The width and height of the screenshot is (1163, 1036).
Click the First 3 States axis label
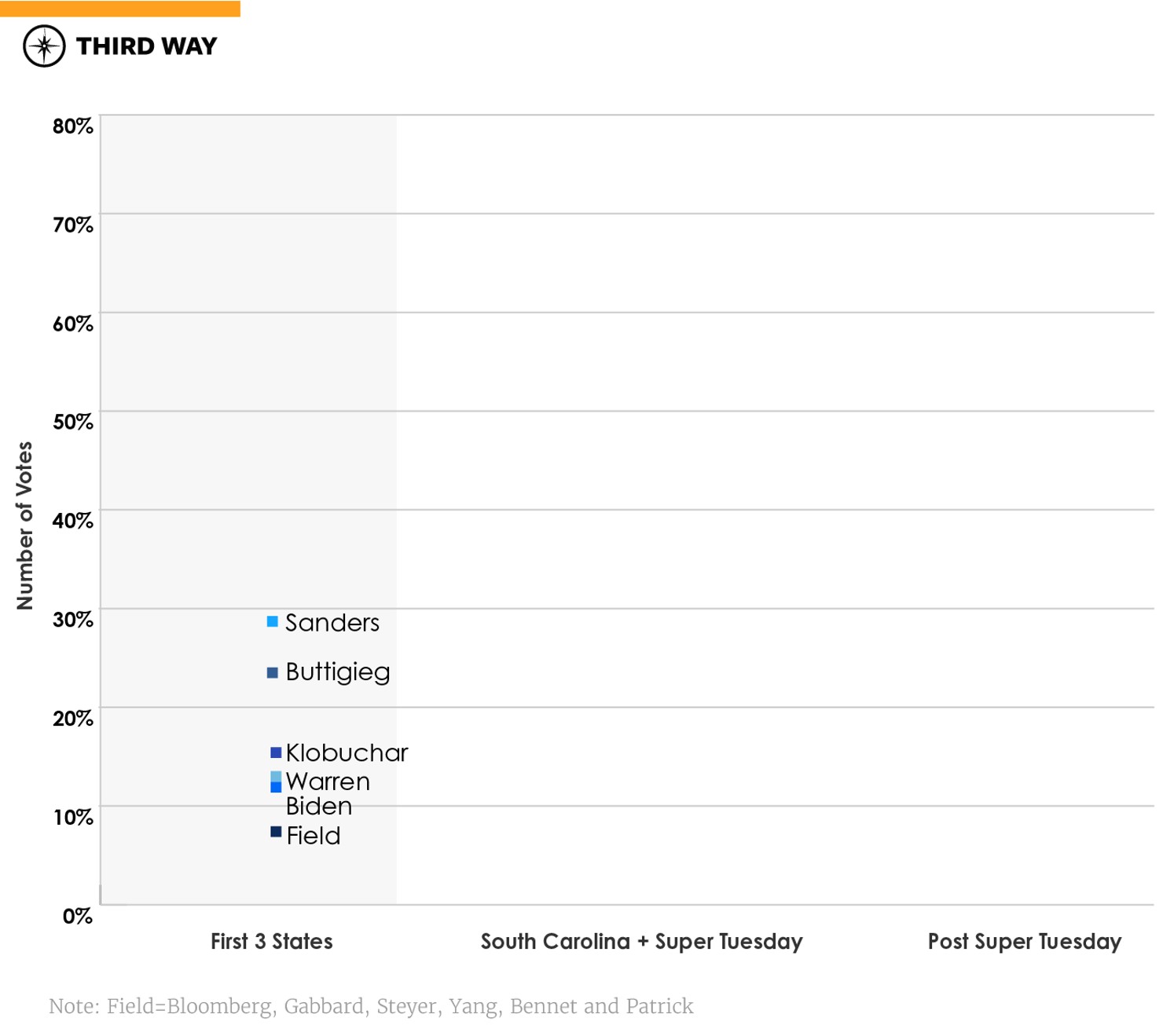click(271, 941)
